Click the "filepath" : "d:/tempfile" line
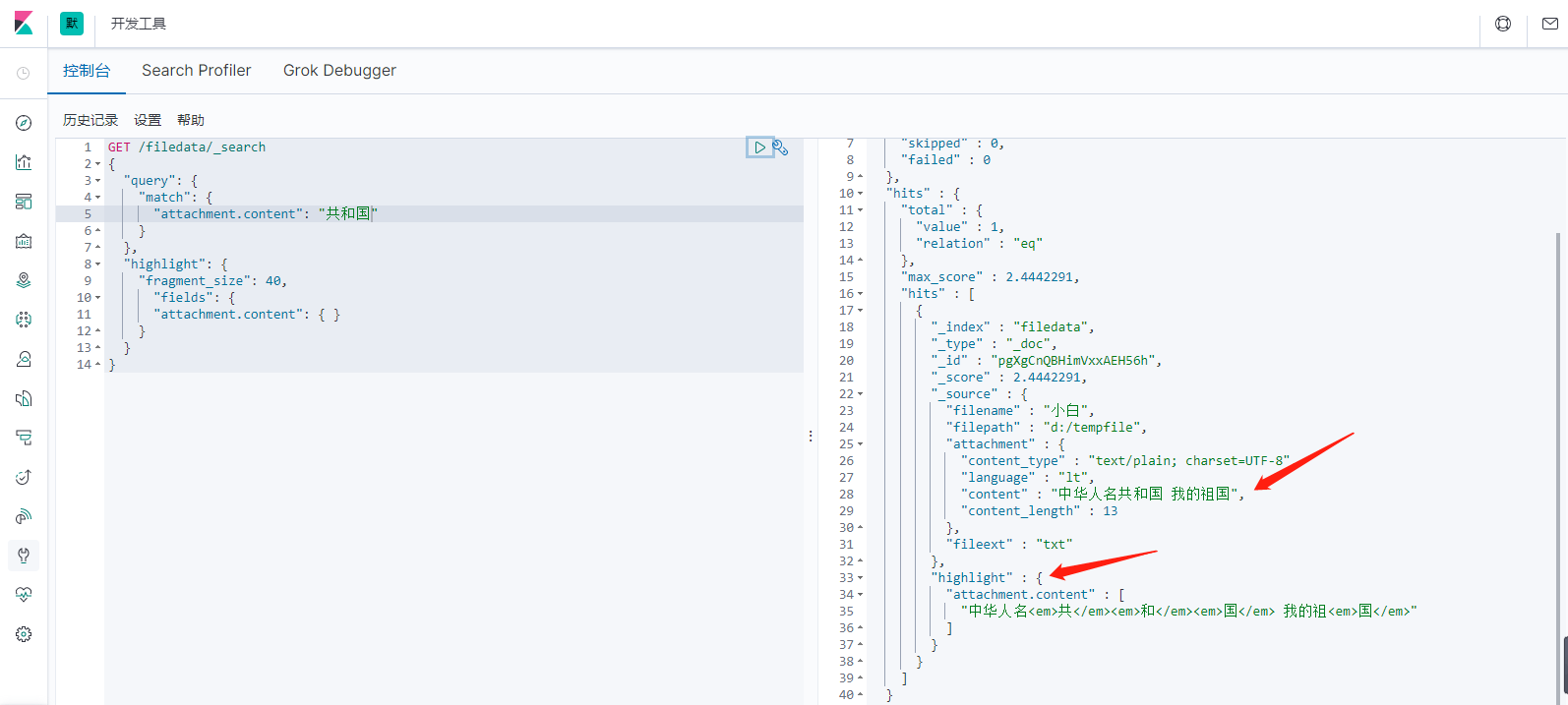The image size is (1568, 705). 1047,428
